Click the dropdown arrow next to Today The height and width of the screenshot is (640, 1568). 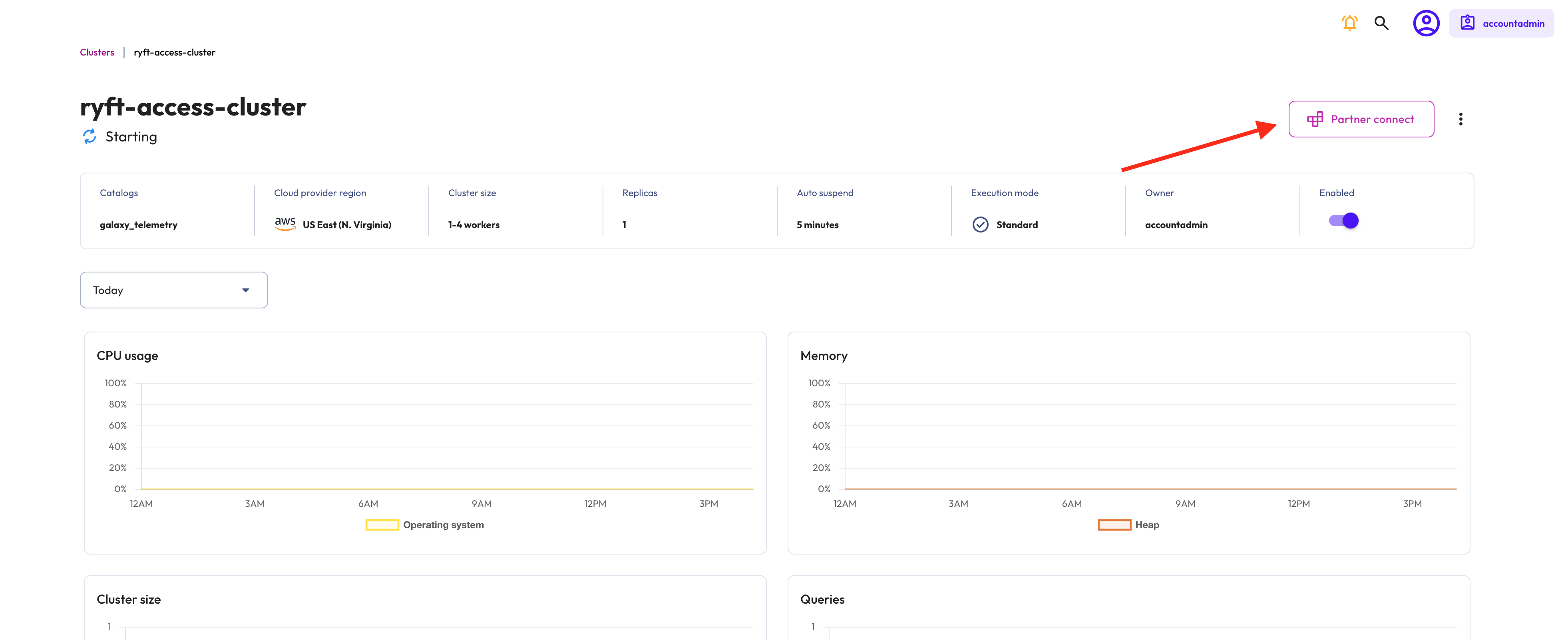245,290
